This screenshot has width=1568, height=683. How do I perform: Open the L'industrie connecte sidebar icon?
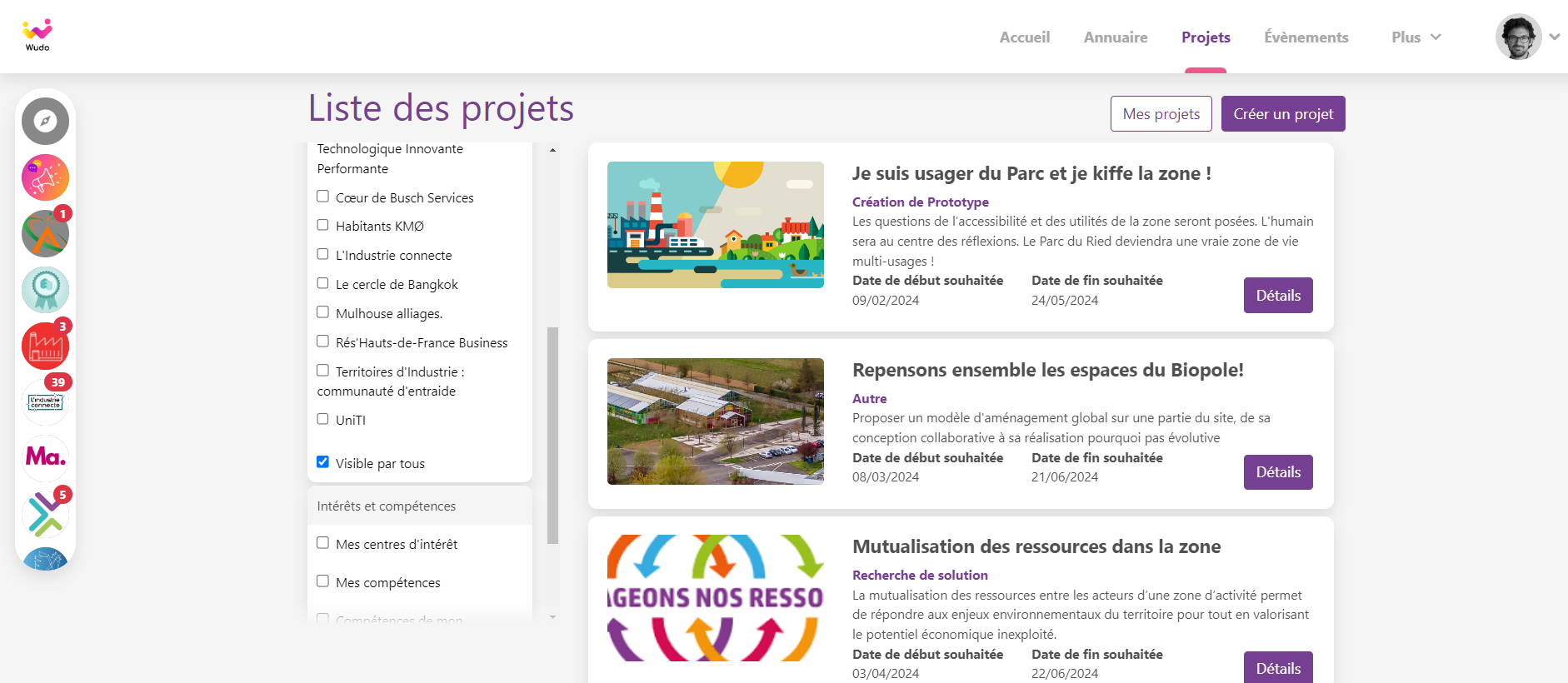pos(45,402)
